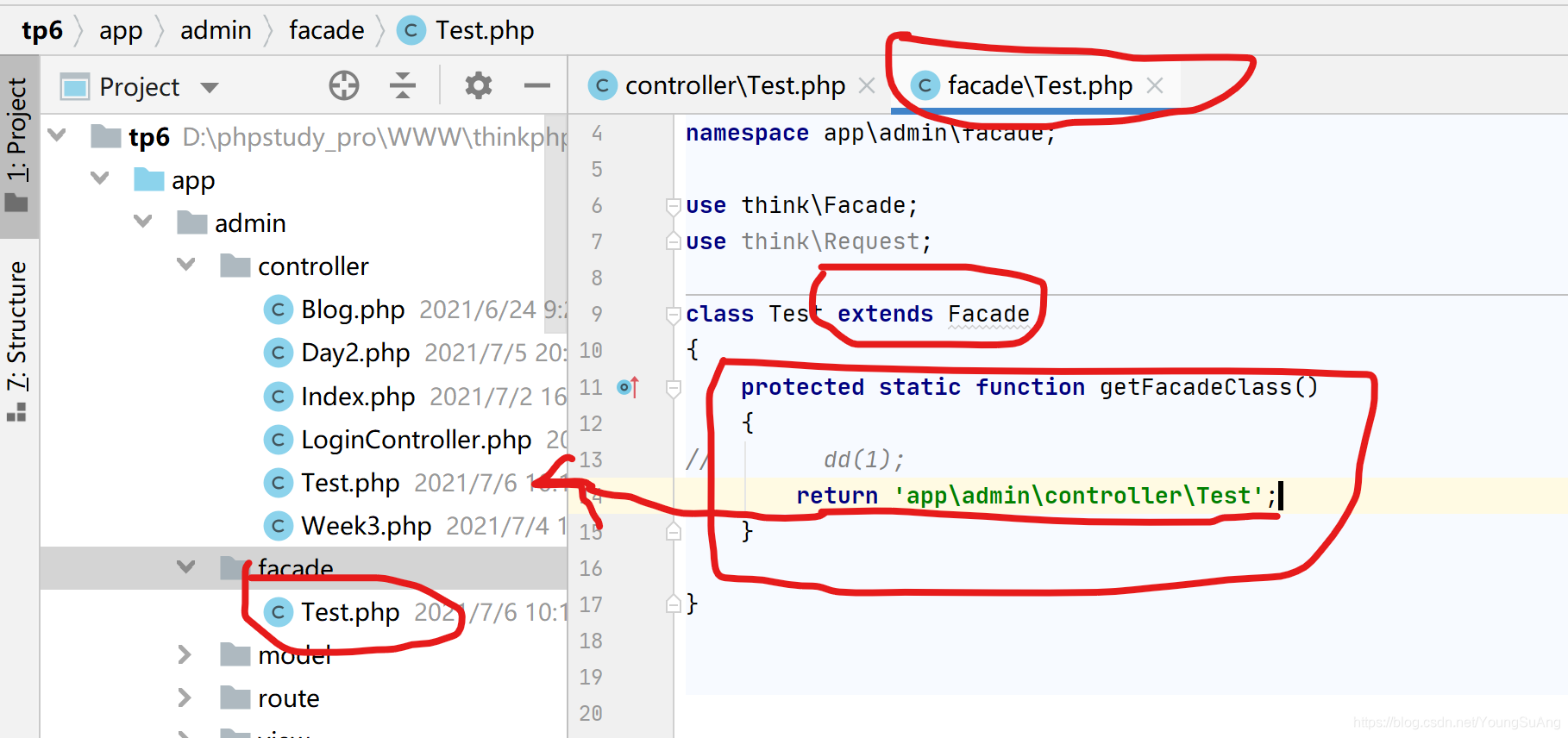Toggle the 1: Project side tool window
Screen dimensions: 1568x738
(18, 145)
